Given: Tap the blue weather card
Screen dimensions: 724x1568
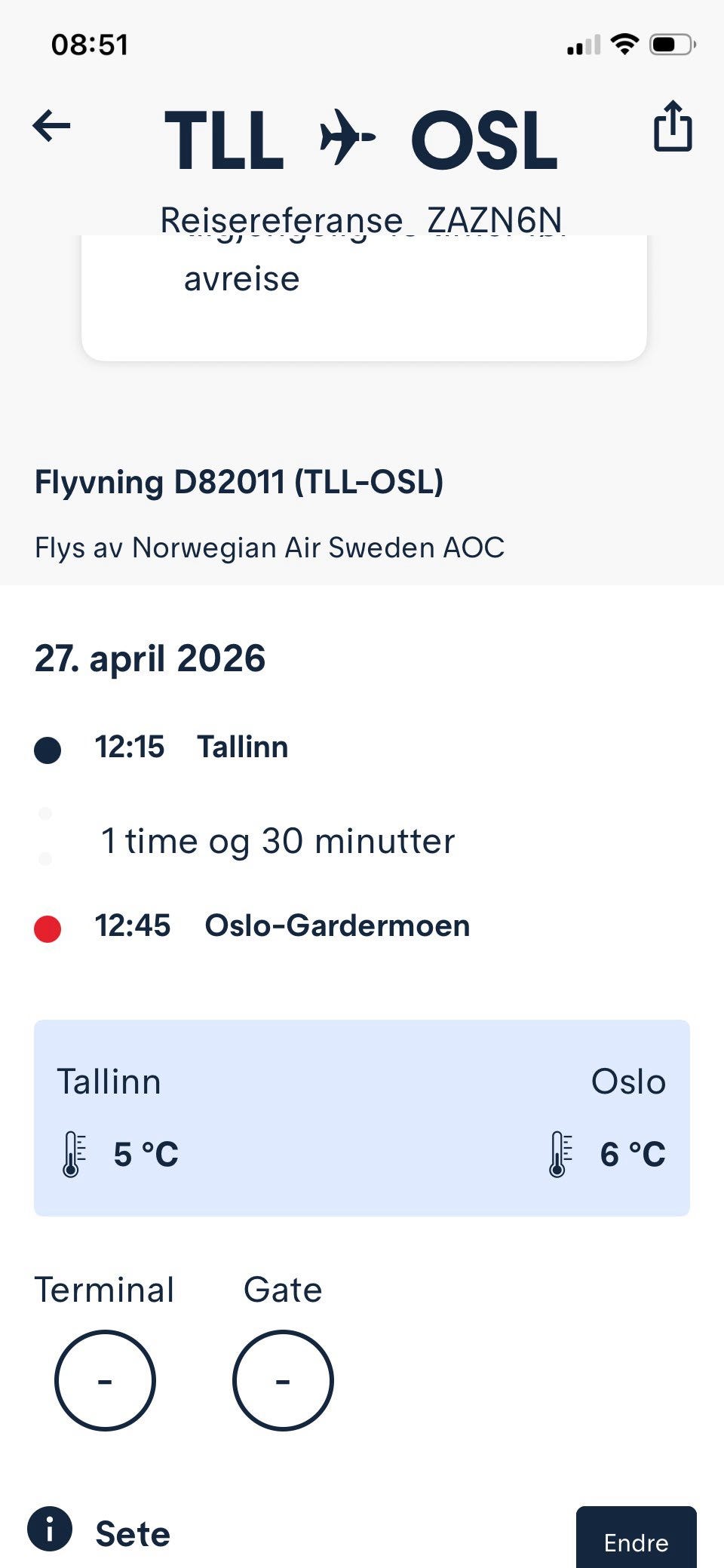Looking at the screenshot, I should [x=362, y=1117].
